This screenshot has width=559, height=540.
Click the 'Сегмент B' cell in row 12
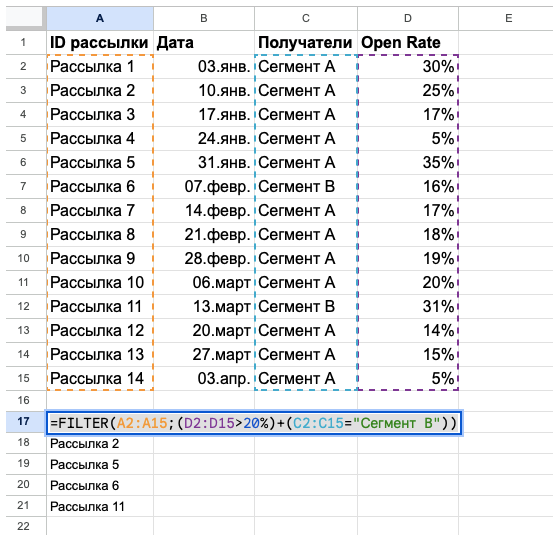[x=306, y=307]
